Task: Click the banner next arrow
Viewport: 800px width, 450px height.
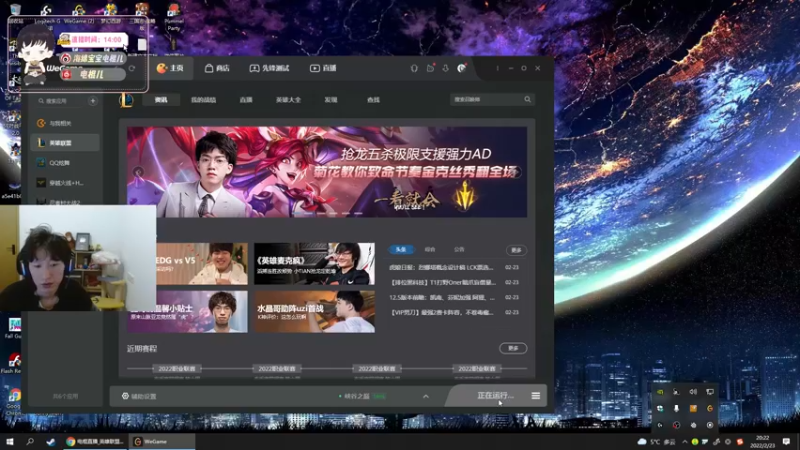Action: coord(516,172)
